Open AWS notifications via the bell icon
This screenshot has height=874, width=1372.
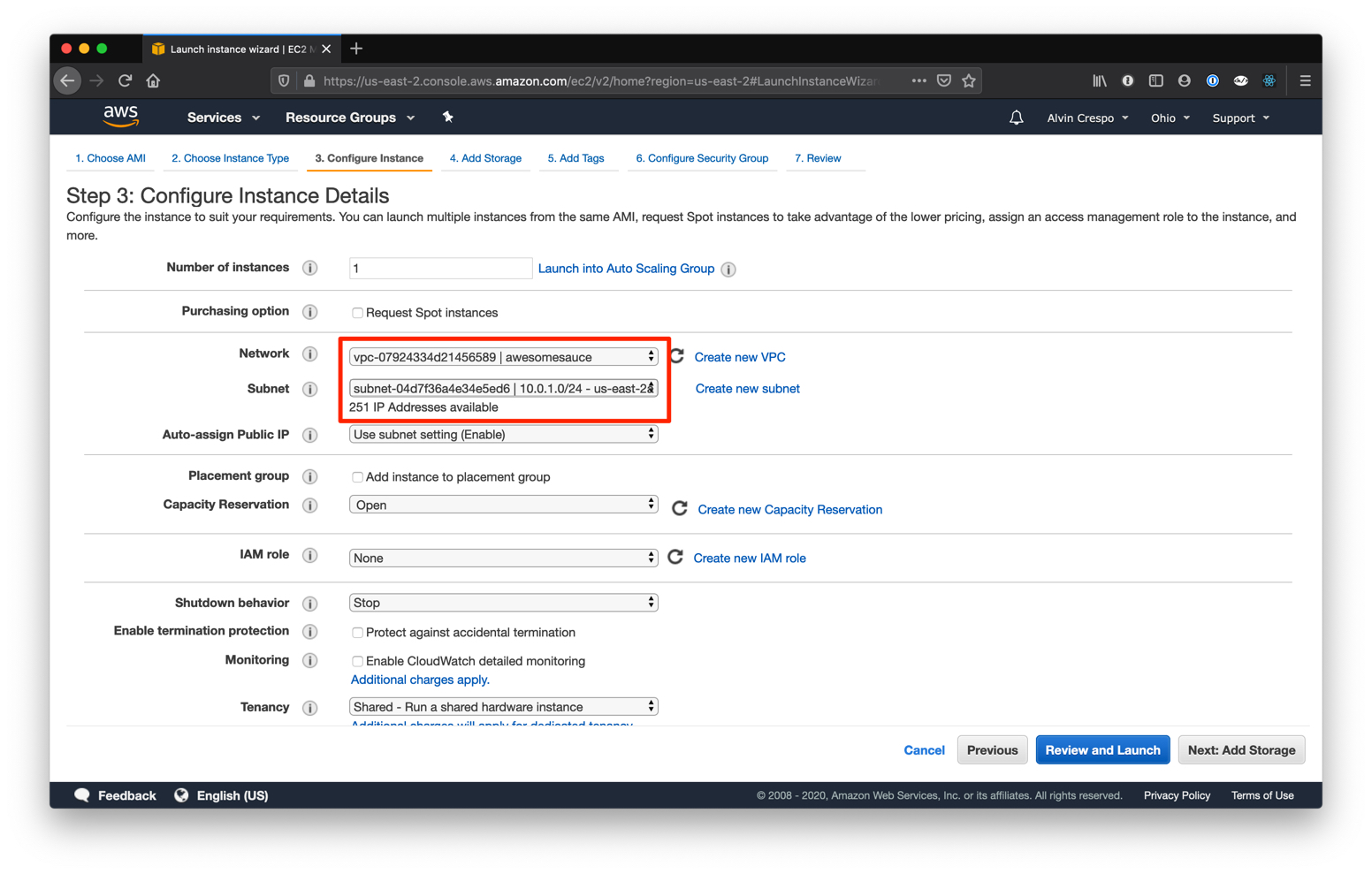click(1016, 117)
